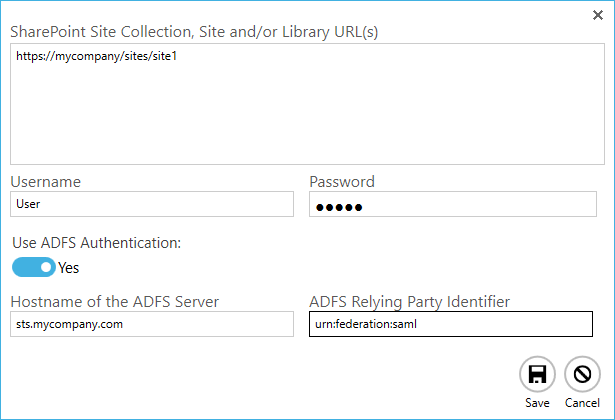Click the Username label above the field
Screen dimensions: 615x420
click(x=45, y=182)
